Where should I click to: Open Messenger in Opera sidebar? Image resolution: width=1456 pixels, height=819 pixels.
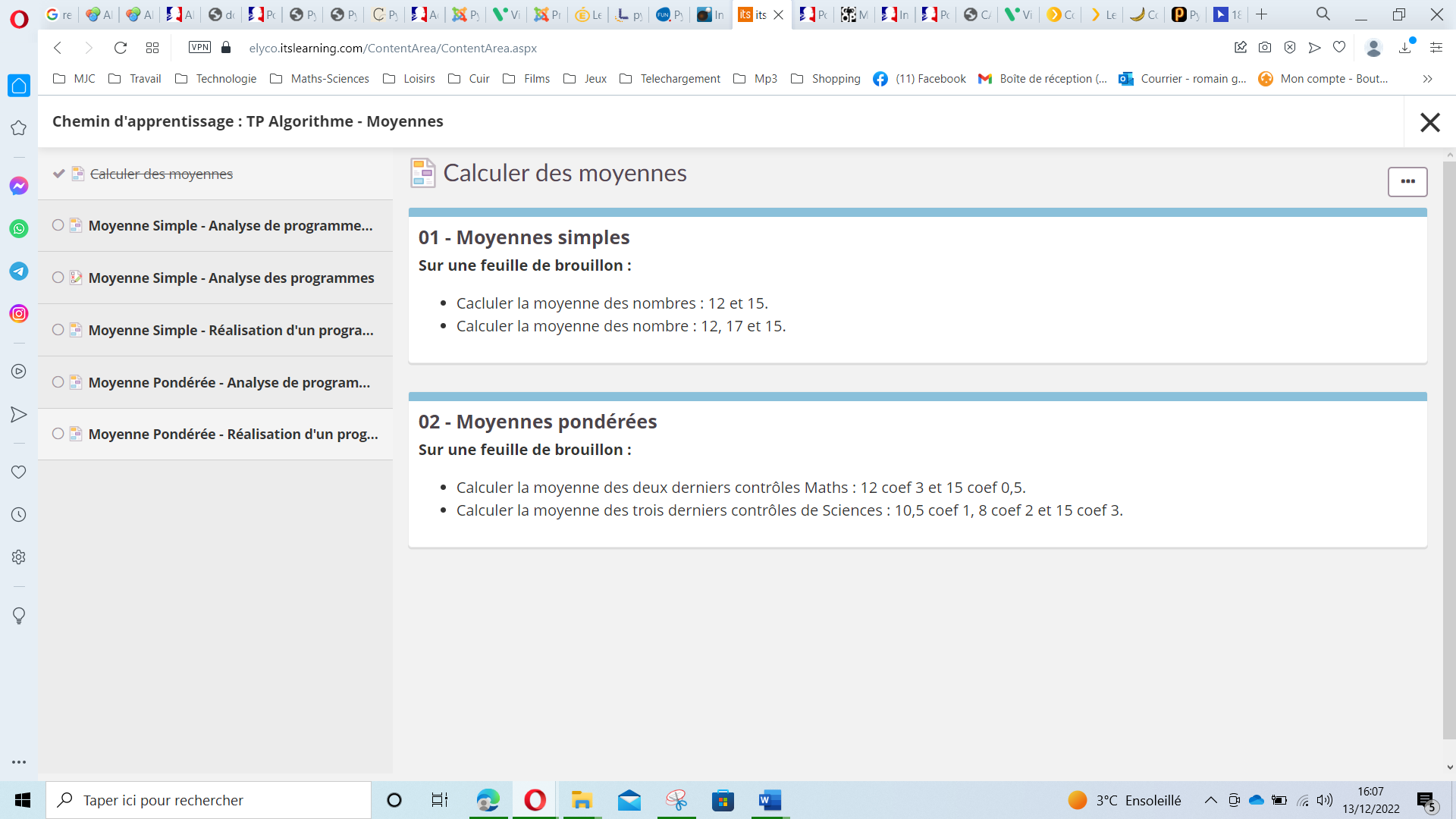point(19,187)
